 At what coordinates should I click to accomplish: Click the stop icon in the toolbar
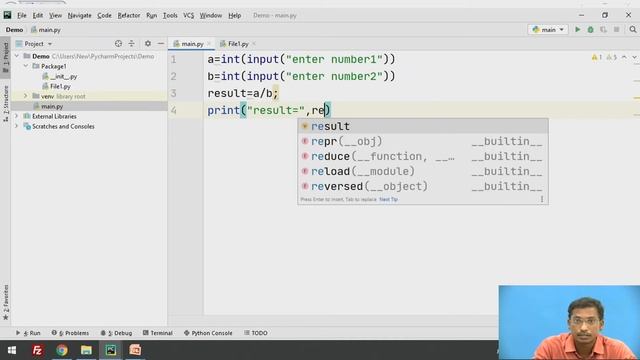[x=617, y=29]
